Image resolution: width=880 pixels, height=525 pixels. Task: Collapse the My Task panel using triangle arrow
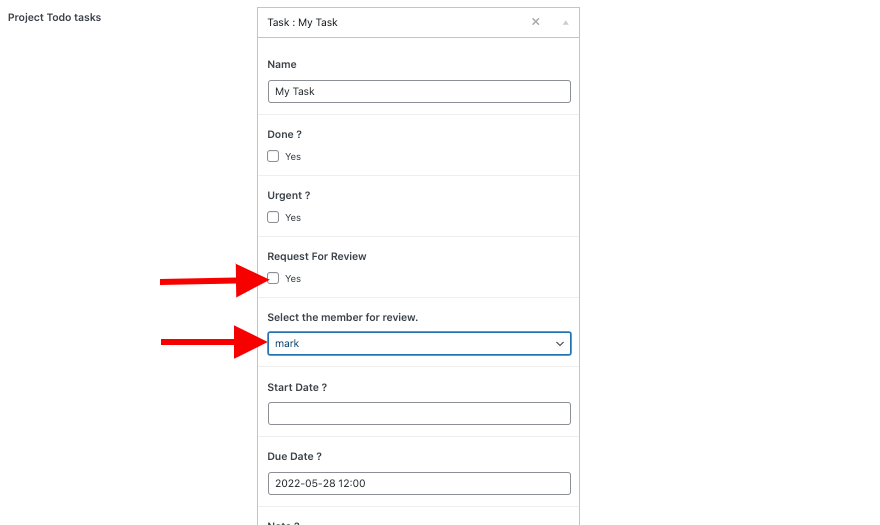click(x=564, y=22)
